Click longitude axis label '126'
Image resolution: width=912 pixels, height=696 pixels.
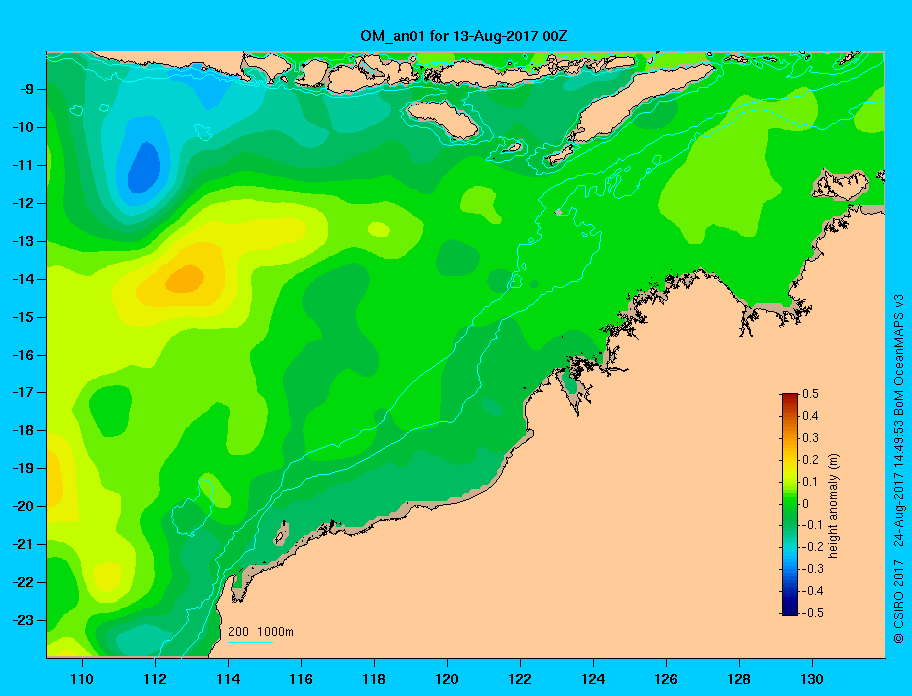coord(666,679)
